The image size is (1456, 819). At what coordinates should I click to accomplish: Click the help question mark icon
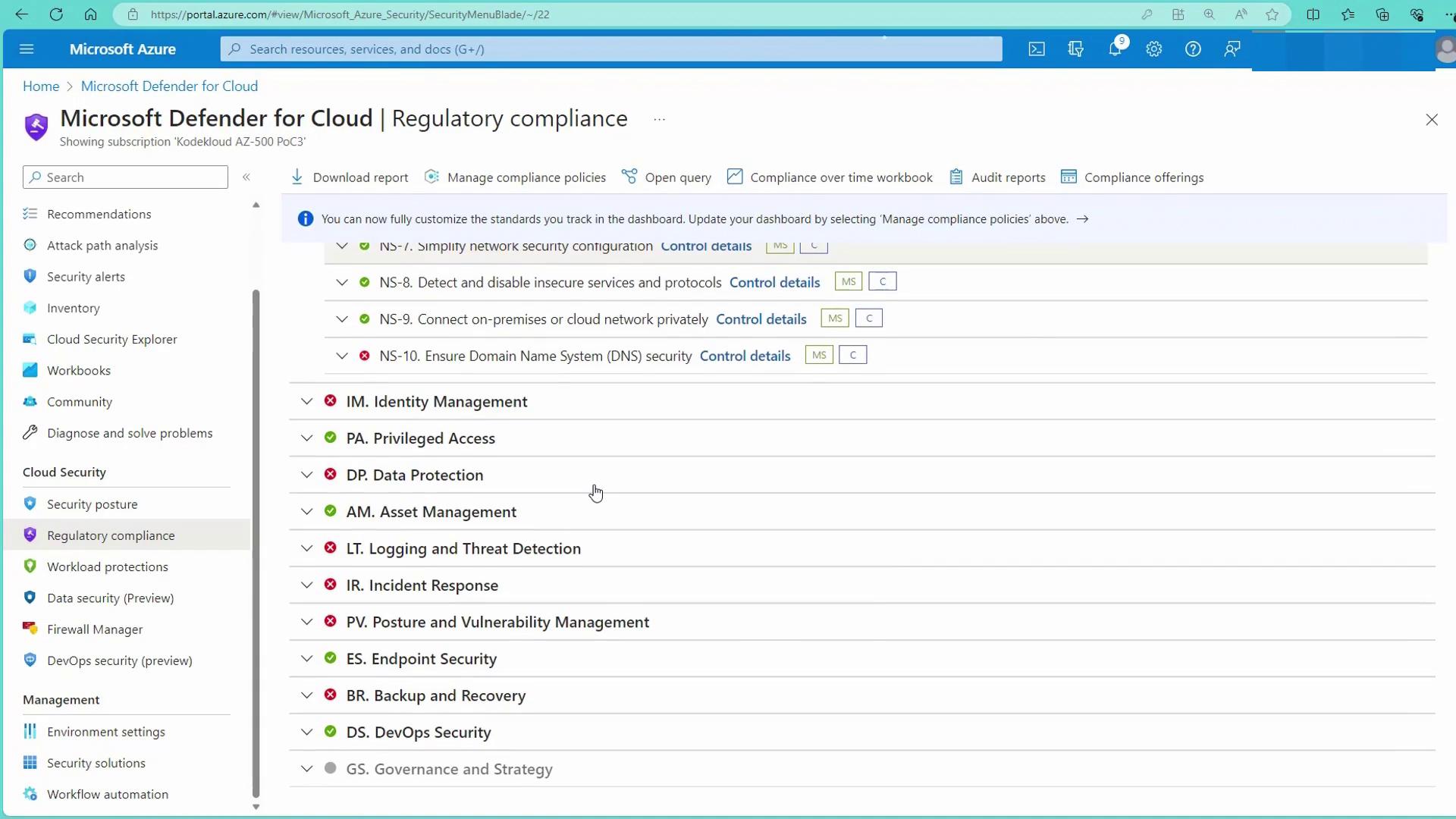(x=1193, y=49)
